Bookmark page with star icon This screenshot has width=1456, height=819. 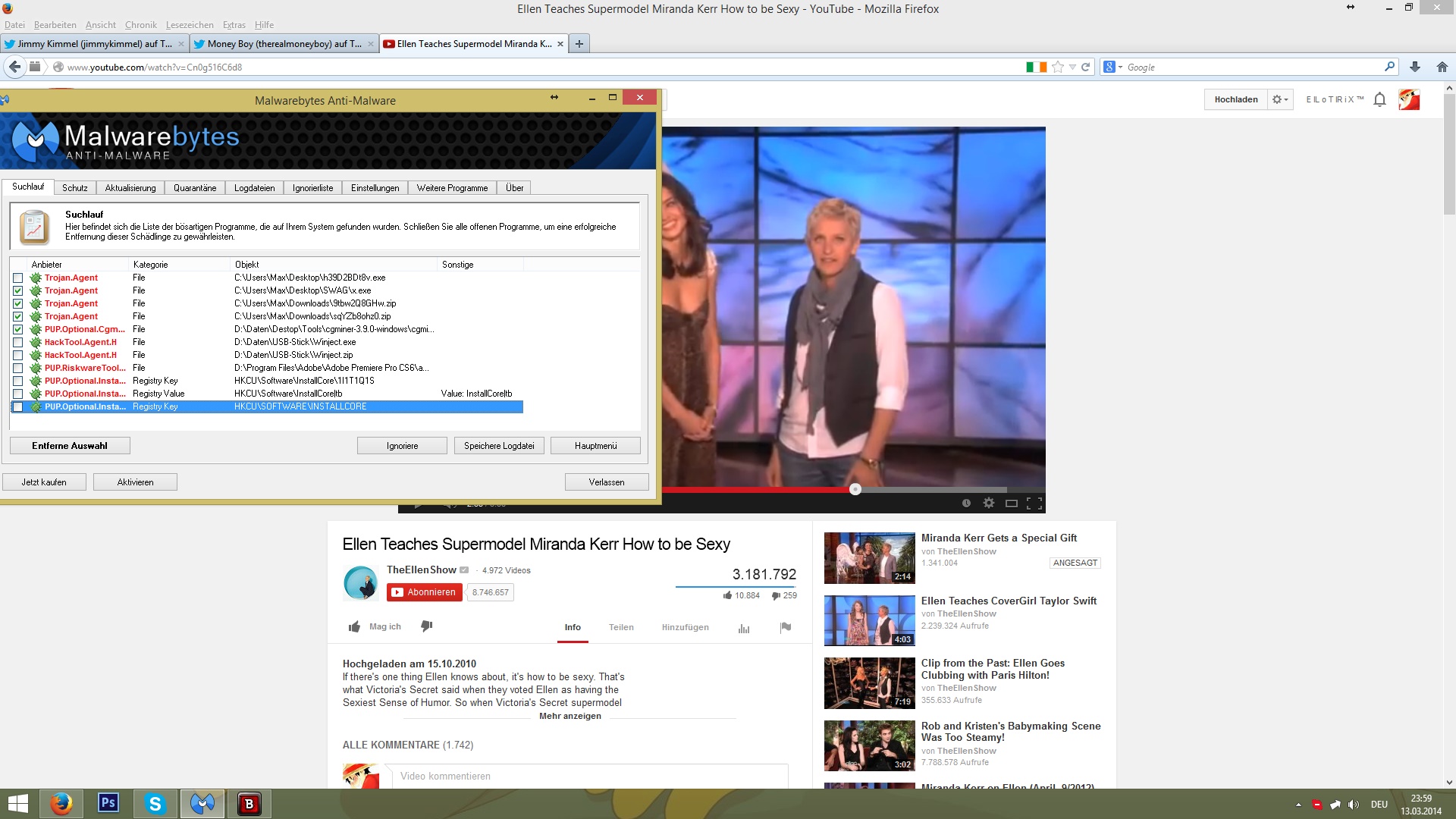click(1058, 67)
